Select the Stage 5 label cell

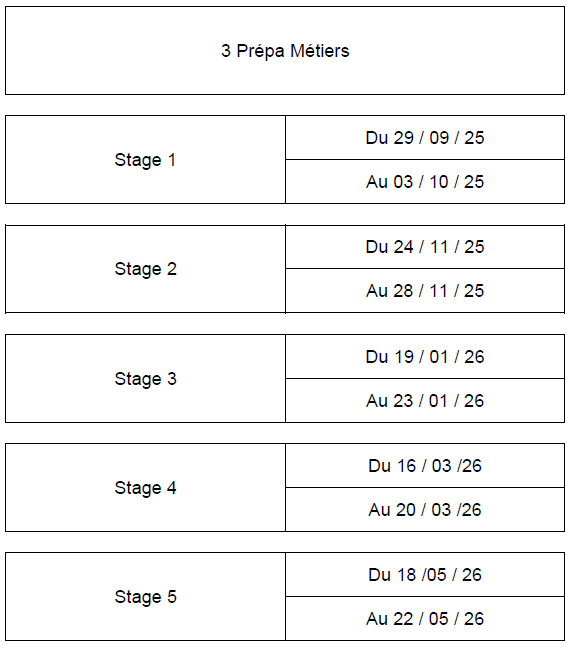(x=145, y=596)
